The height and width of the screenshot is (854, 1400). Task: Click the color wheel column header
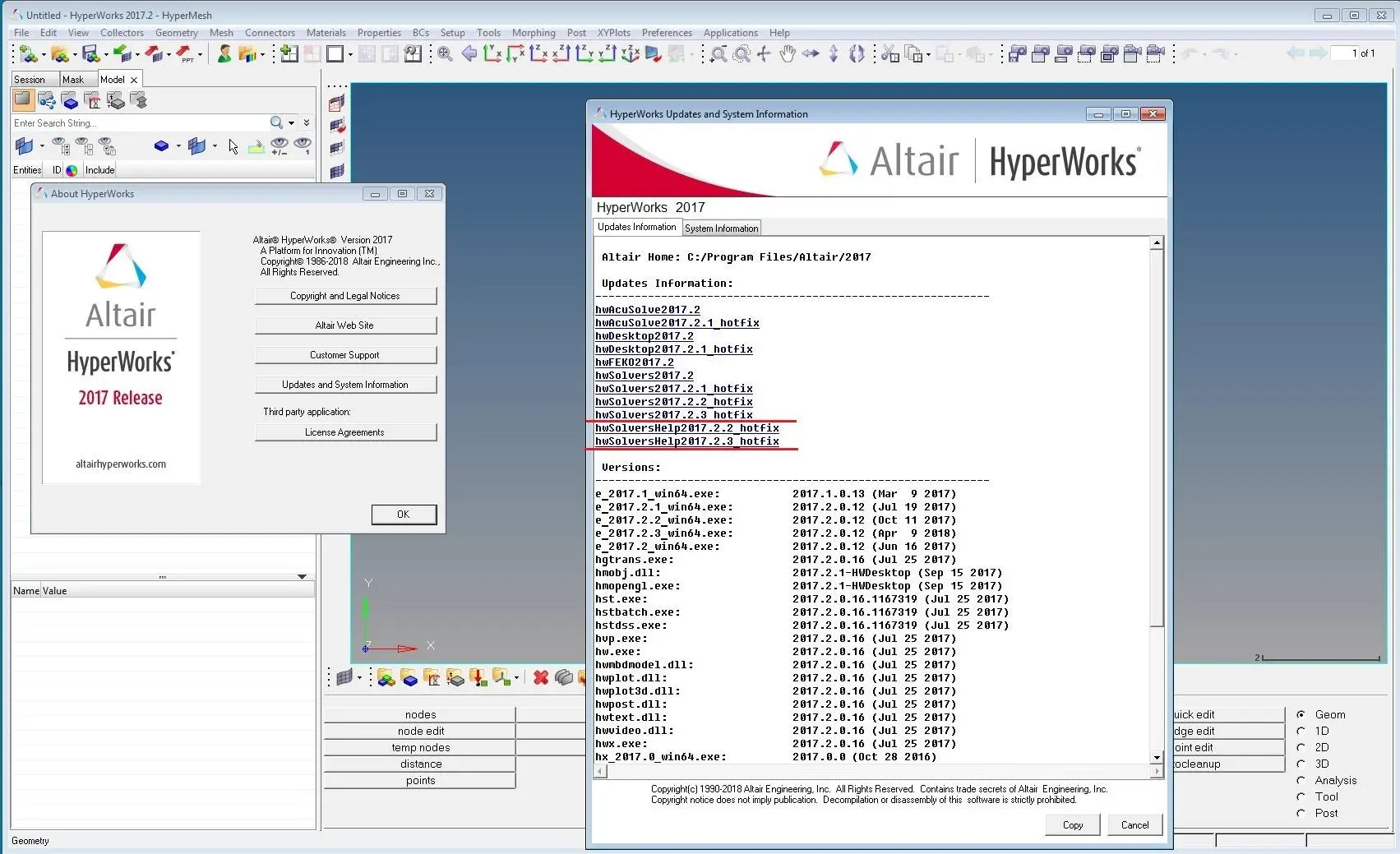point(72,170)
